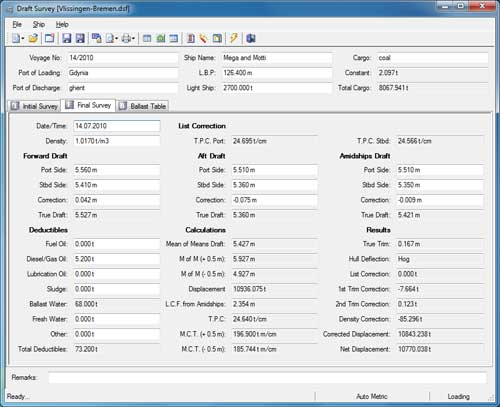
Task: Click the Save As floppy disk icon
Action: pos(80,38)
